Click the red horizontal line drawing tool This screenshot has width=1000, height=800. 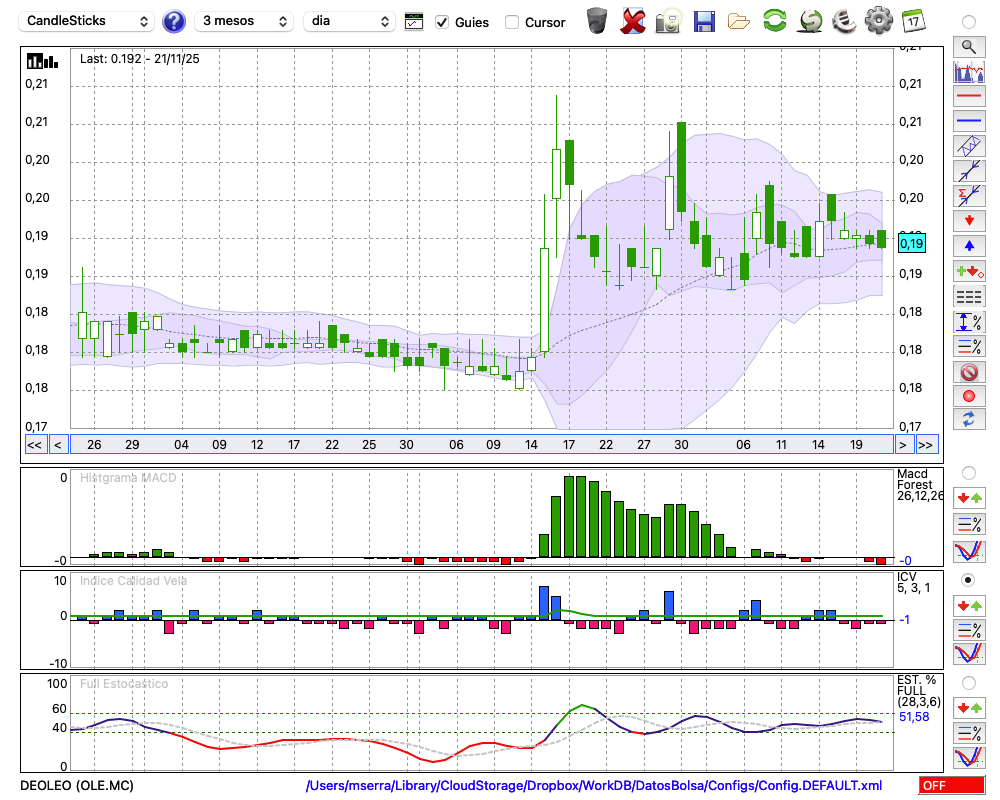[968, 97]
